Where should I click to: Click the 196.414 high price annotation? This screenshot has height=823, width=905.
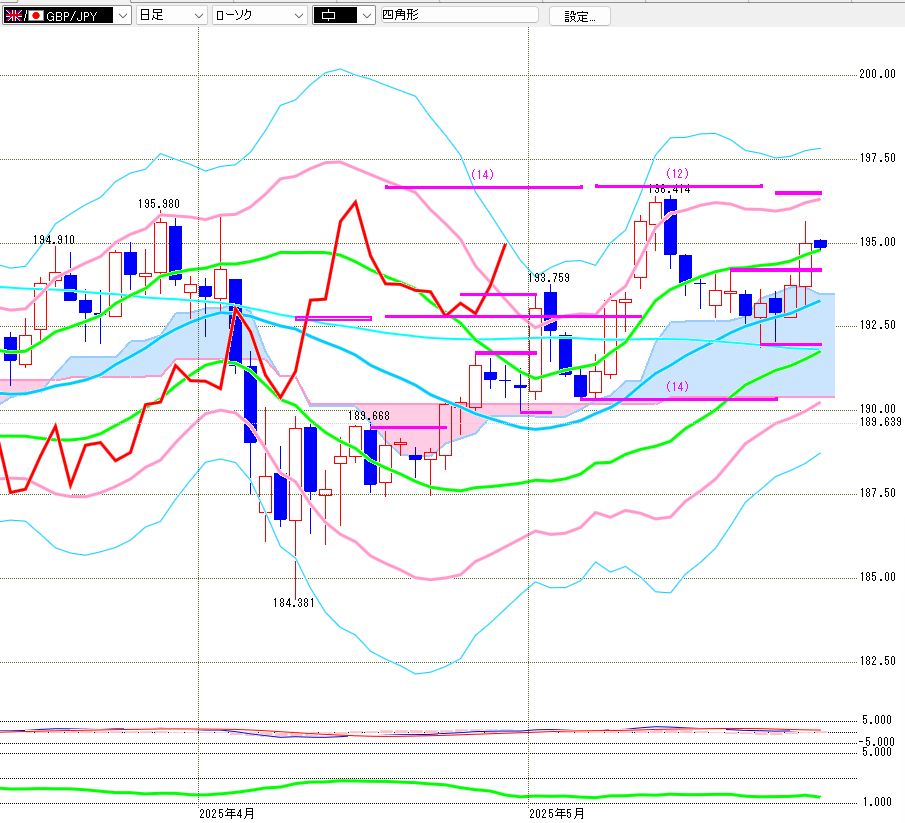pos(670,189)
